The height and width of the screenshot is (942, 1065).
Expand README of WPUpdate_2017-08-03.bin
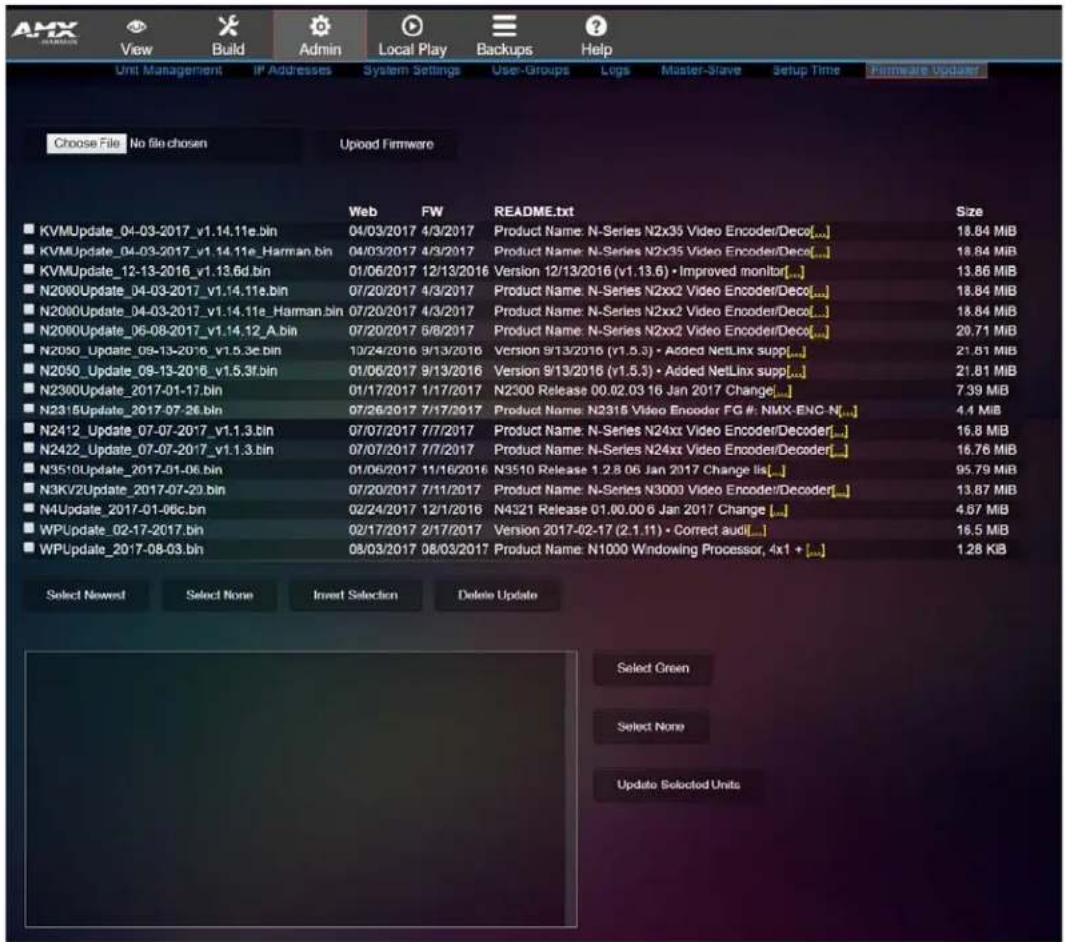coord(815,550)
